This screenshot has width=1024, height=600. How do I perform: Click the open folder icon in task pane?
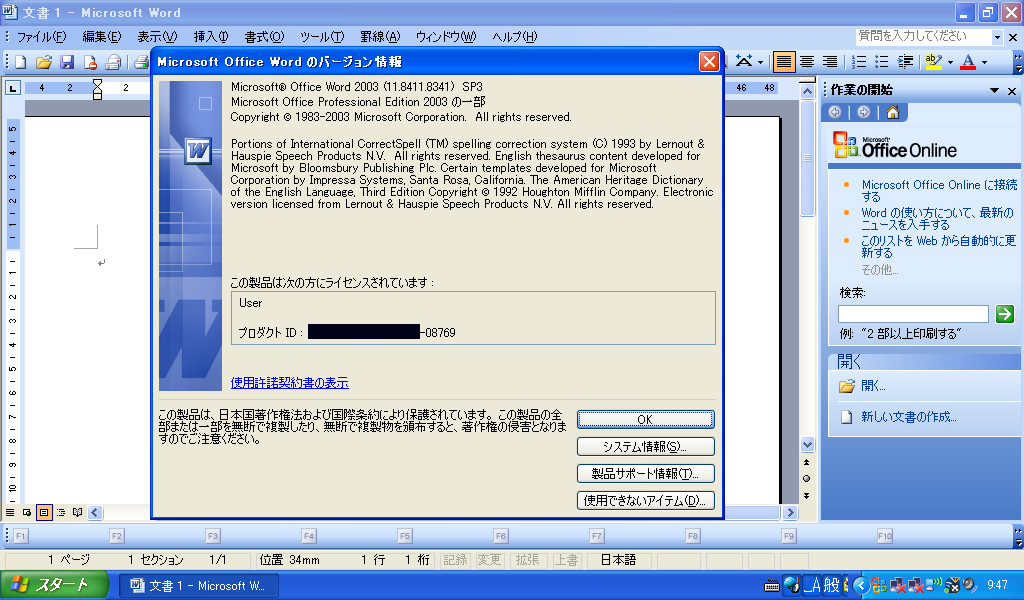pyautogui.click(x=846, y=386)
